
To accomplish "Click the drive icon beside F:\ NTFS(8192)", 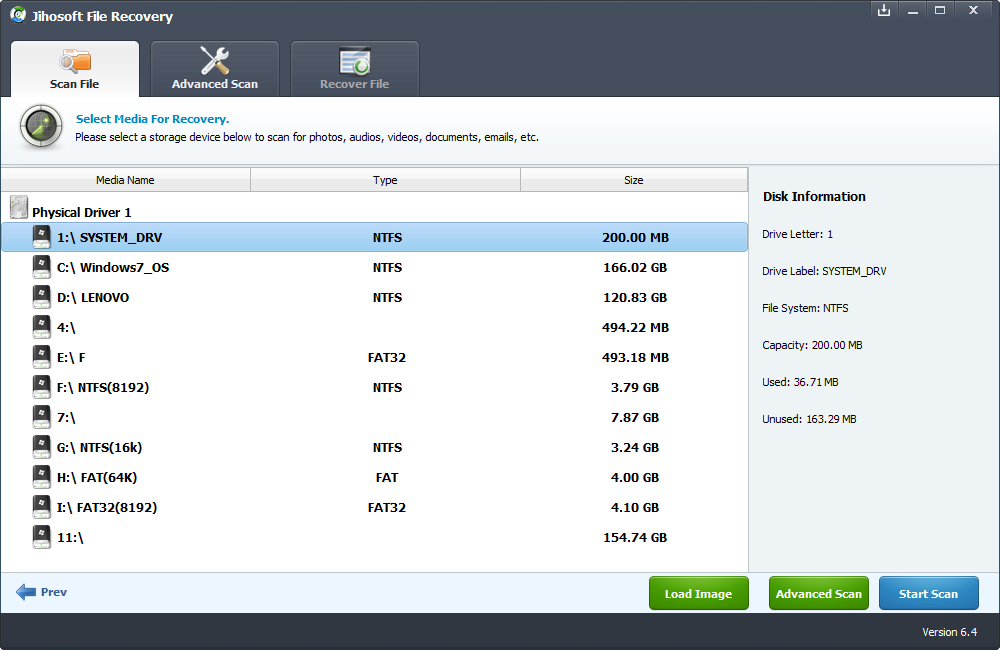I will 41,387.
